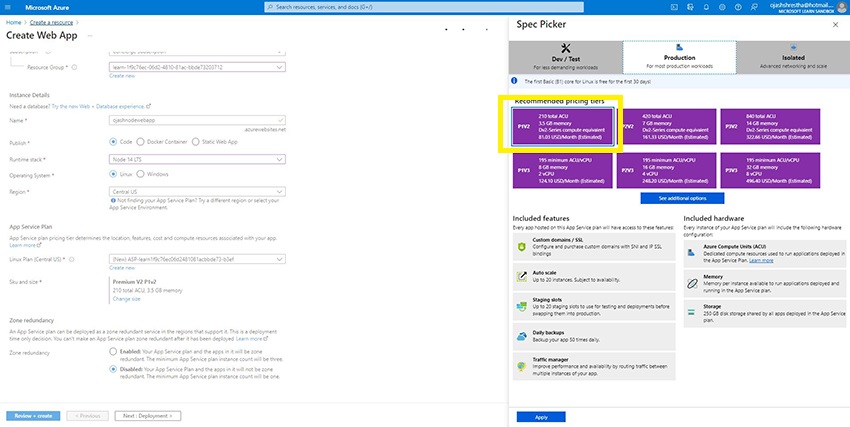Click Create new under Linux Plan
This screenshot has width=850, height=427.
coord(122,268)
